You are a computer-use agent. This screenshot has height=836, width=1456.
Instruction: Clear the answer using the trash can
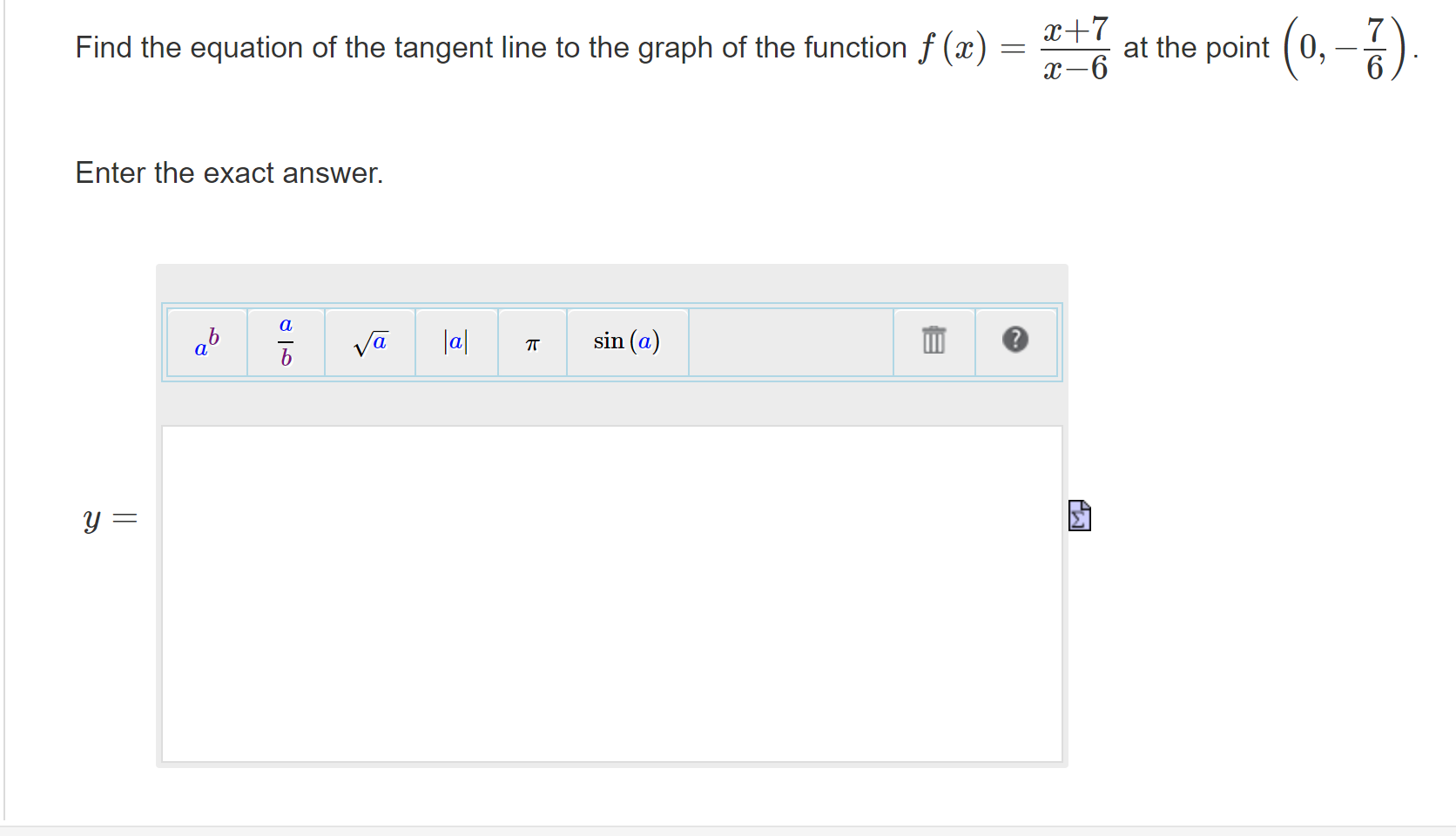pyautogui.click(x=932, y=341)
